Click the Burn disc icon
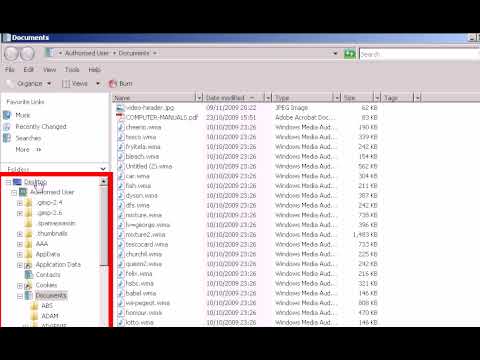Image resolution: width=480 pixels, height=360 pixels. pos(113,84)
